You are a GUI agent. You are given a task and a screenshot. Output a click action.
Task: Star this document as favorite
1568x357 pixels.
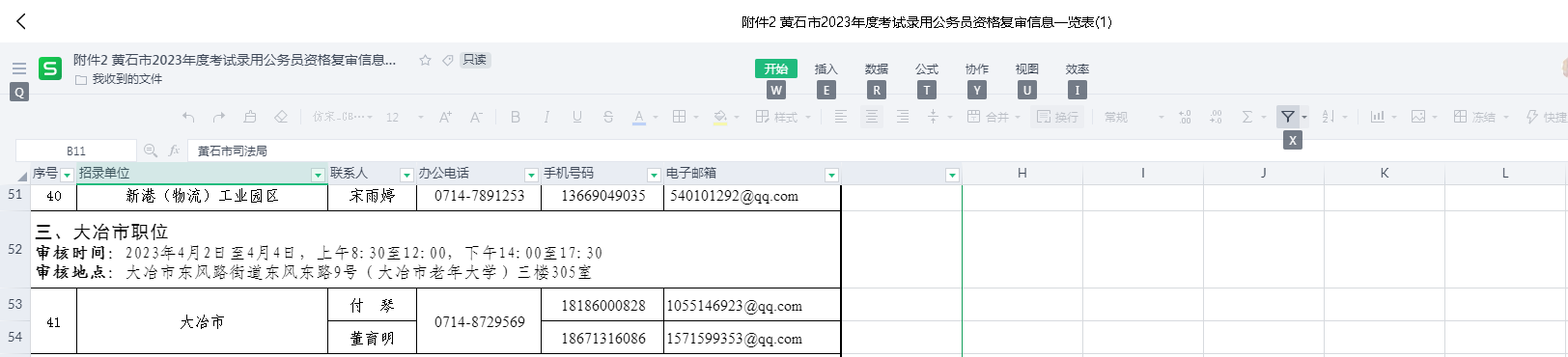click(x=425, y=60)
